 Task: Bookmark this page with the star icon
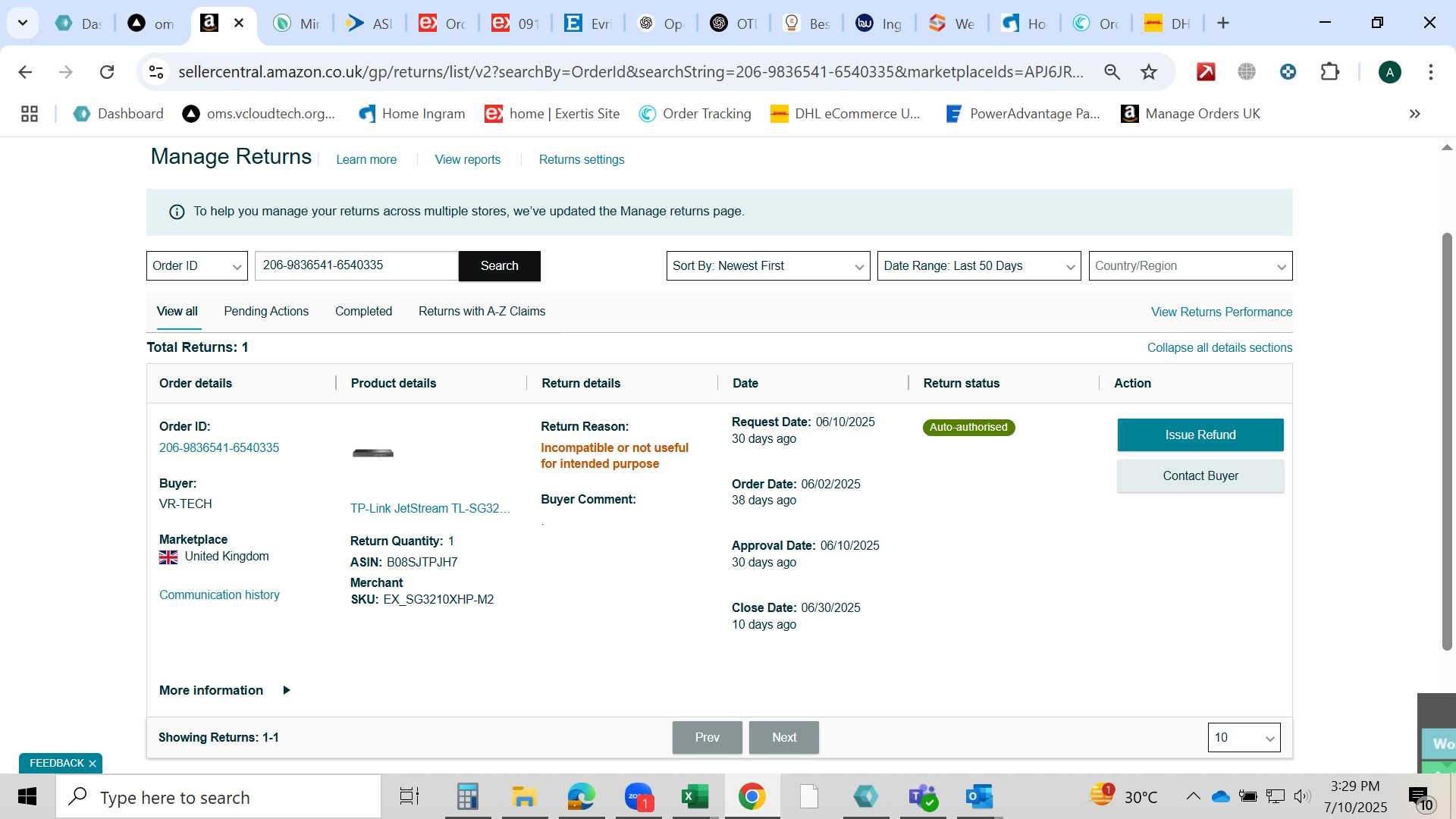click(1149, 72)
